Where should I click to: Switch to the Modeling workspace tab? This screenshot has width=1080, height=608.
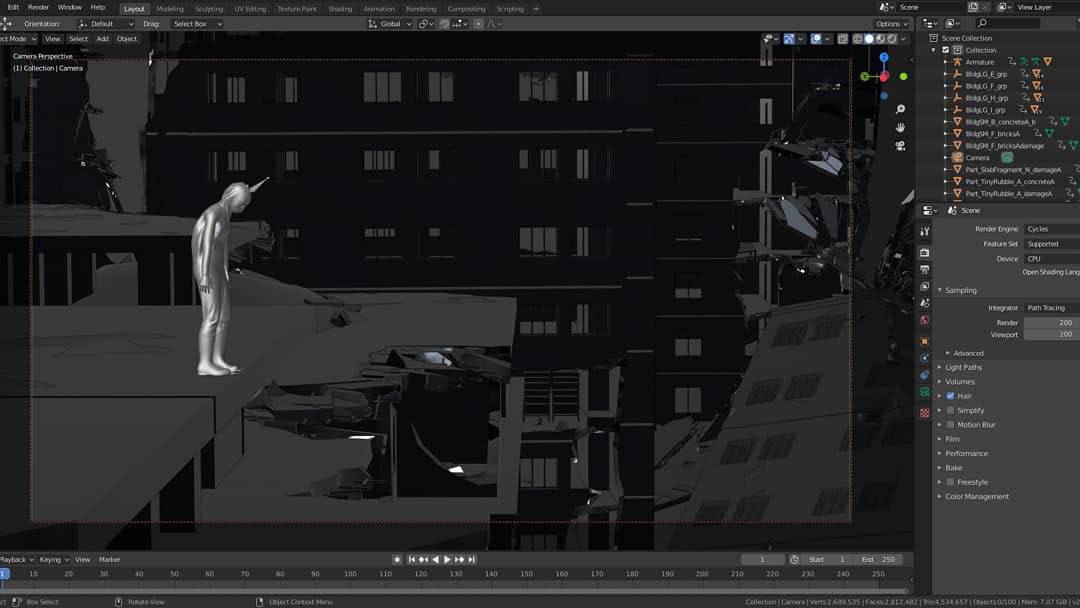[170, 9]
